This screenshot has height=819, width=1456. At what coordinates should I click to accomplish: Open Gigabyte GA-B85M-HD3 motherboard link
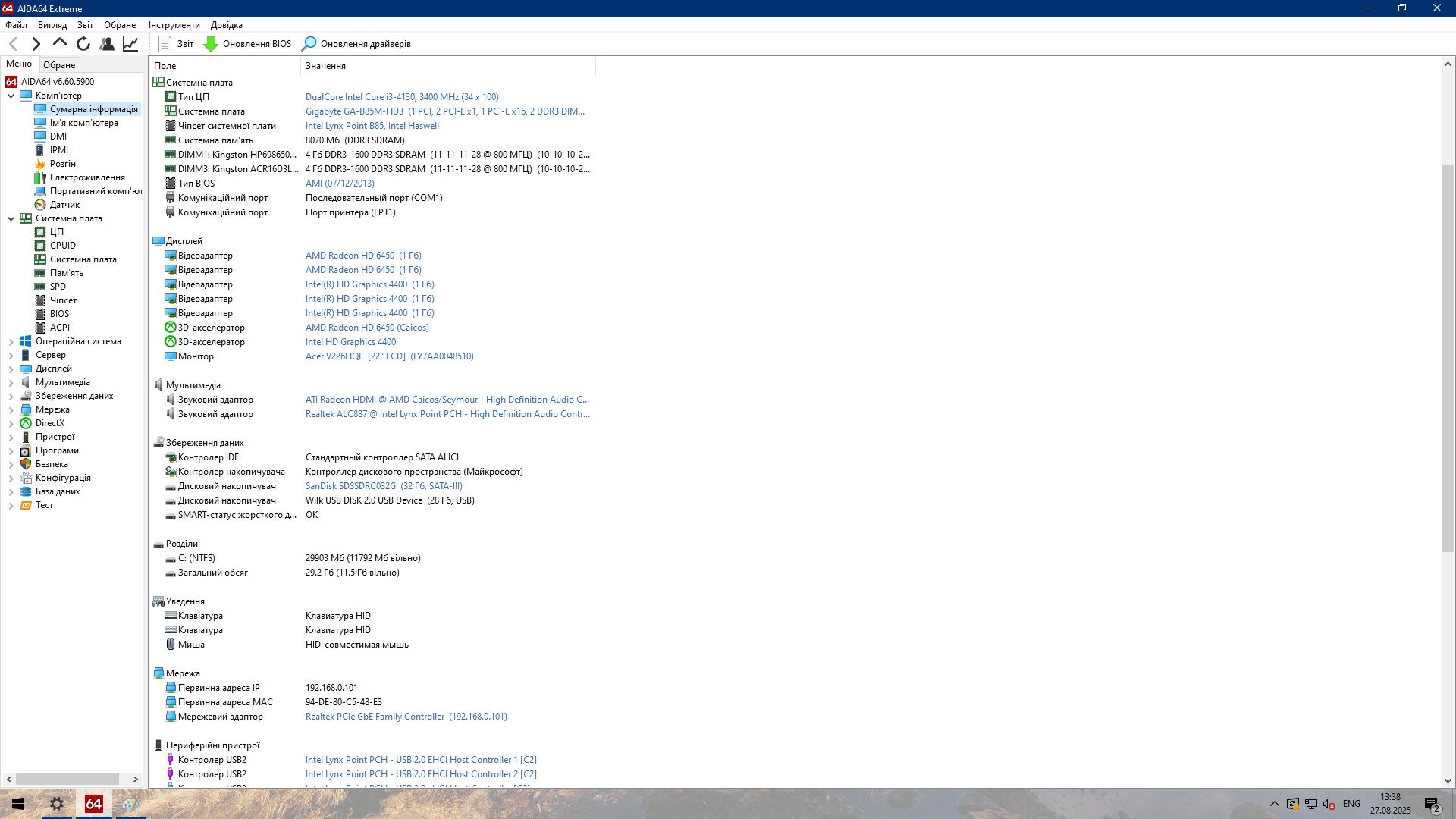445,111
